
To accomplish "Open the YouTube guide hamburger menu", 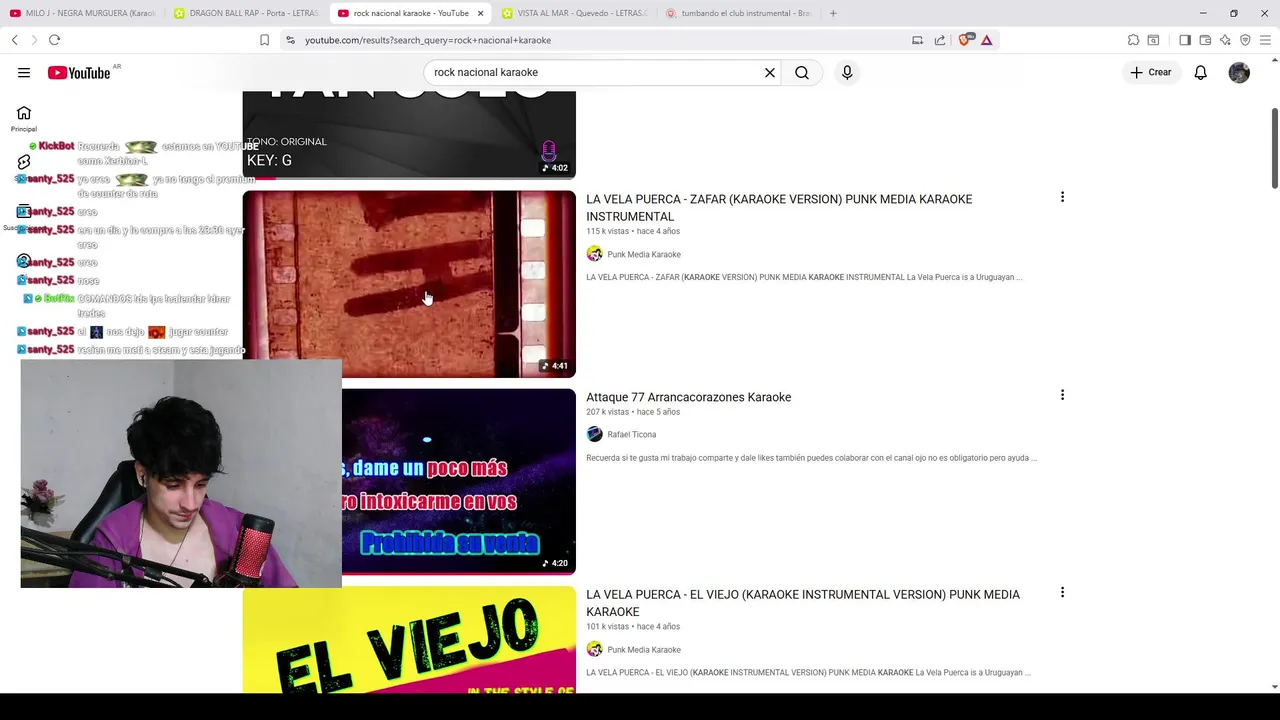I will click(24, 72).
